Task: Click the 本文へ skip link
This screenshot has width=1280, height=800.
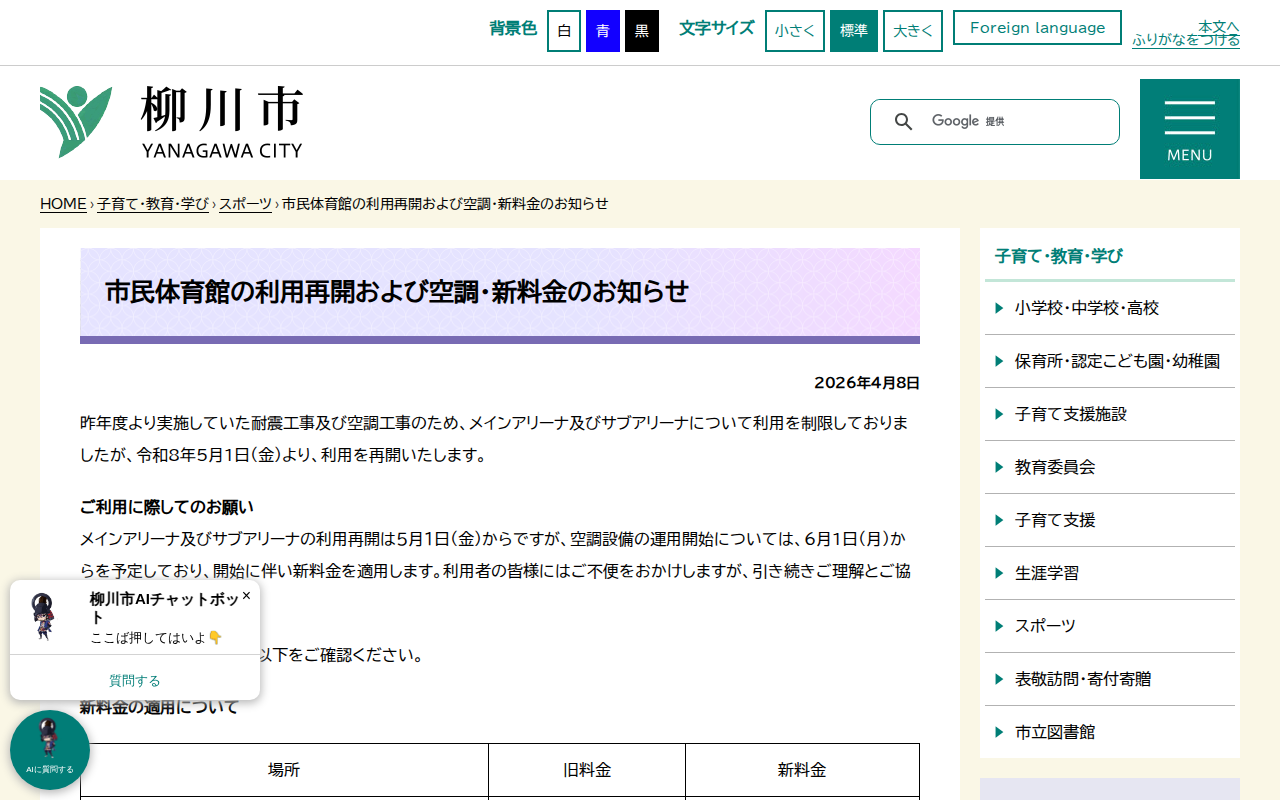Action: pos(1219,27)
